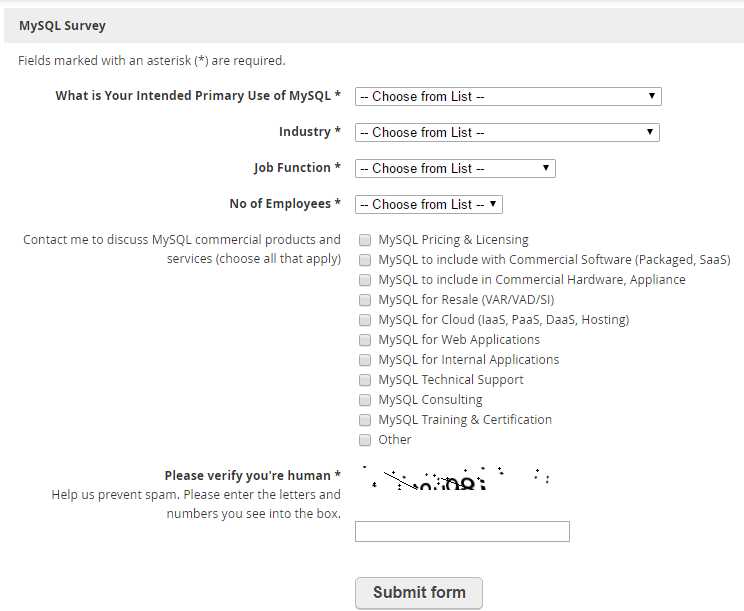The height and width of the screenshot is (611, 744).
Task: Open the Job Function dropdown
Action: click(x=455, y=168)
